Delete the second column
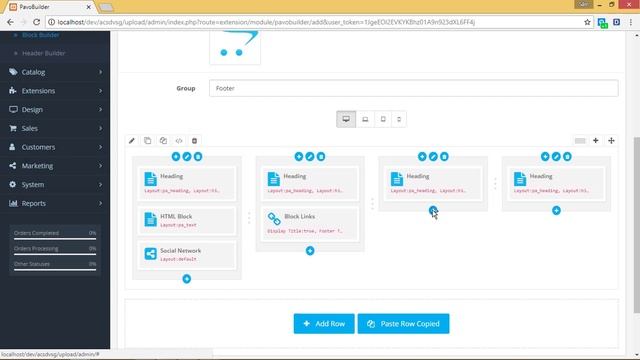Image resolution: width=640 pixels, height=360 pixels. point(321,156)
